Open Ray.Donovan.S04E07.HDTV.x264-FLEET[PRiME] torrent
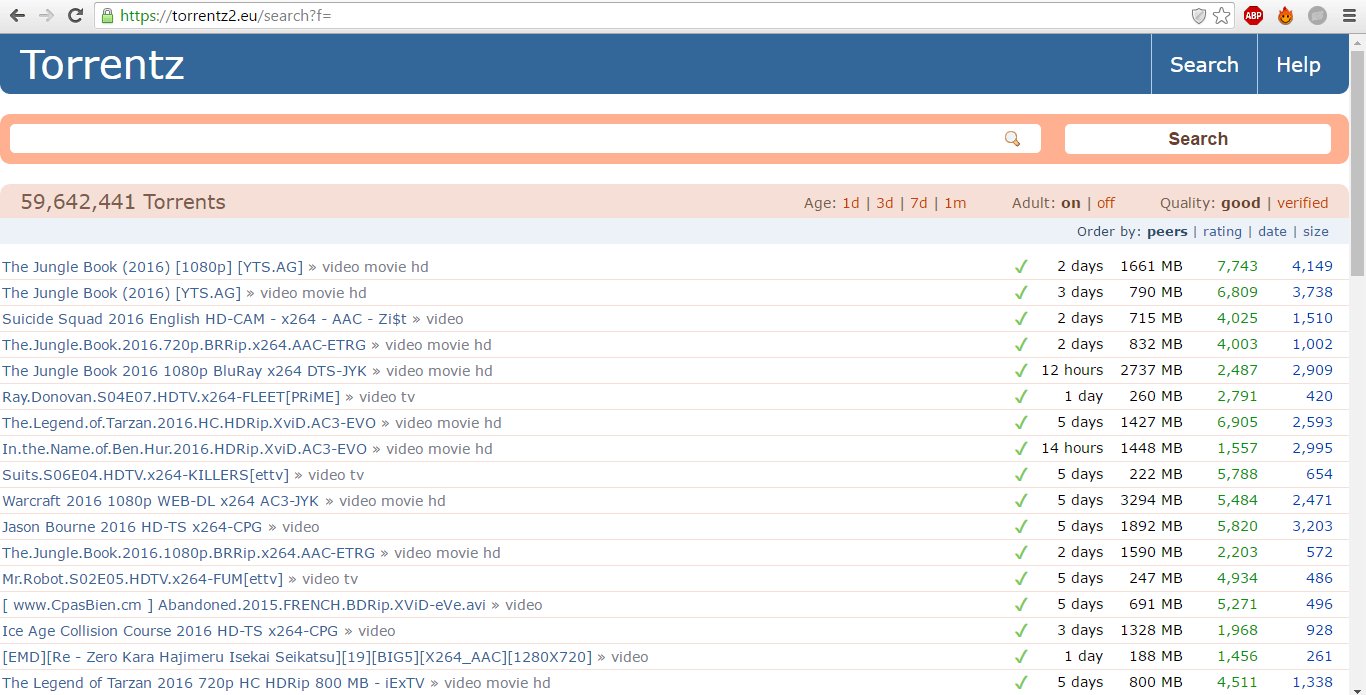The image size is (1366, 695). point(171,397)
